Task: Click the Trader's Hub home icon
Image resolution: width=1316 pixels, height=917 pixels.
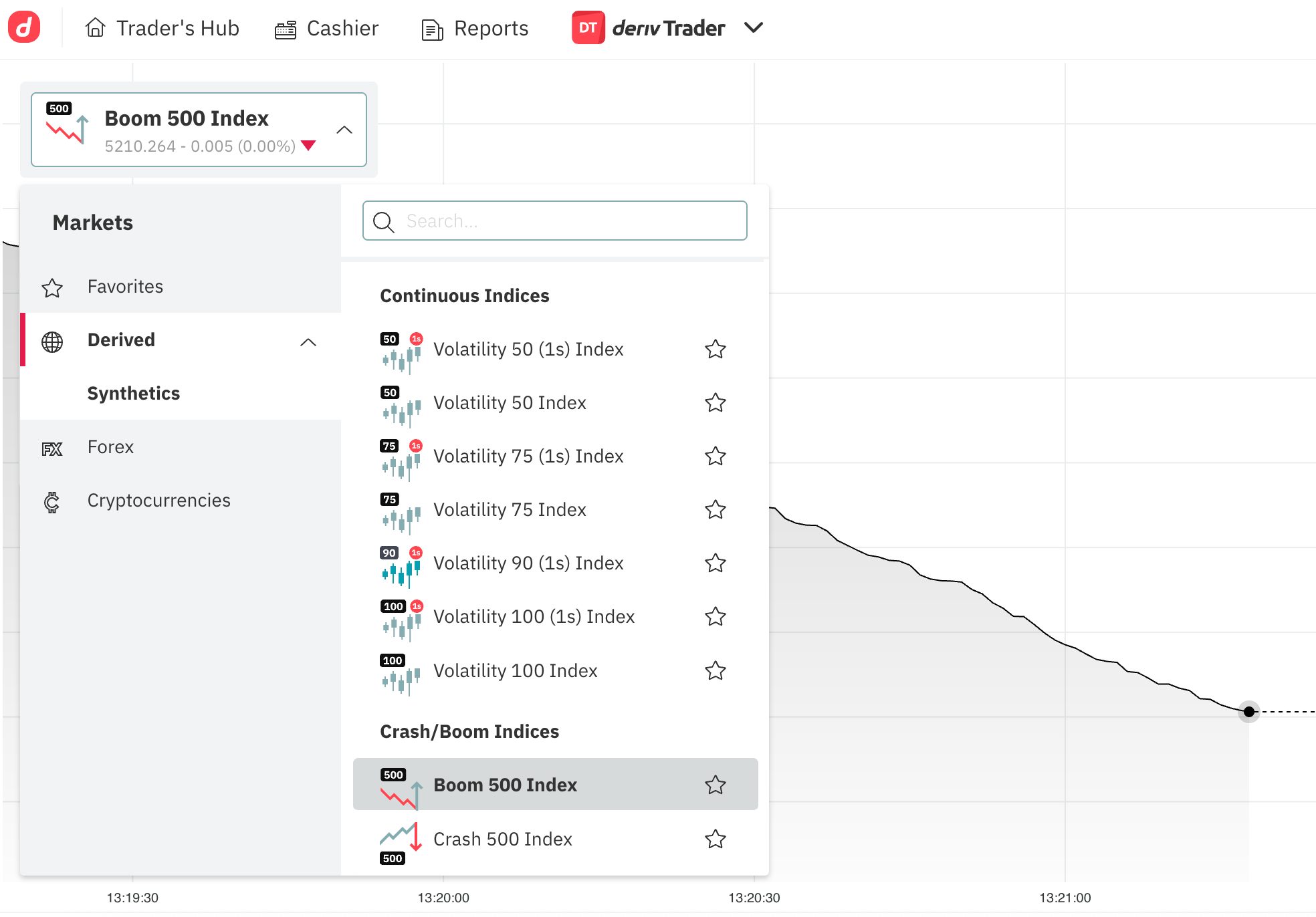Action: [x=96, y=28]
